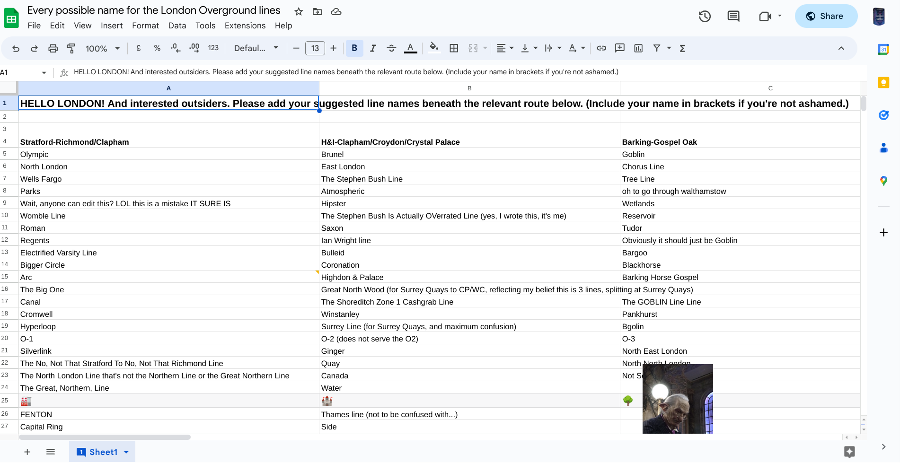900x463 pixels.
Task: Click the move to folder icon
Action: [x=317, y=11]
